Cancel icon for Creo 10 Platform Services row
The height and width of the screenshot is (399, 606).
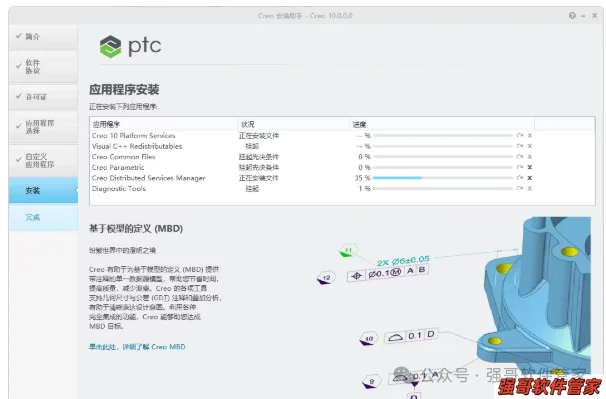(x=530, y=135)
